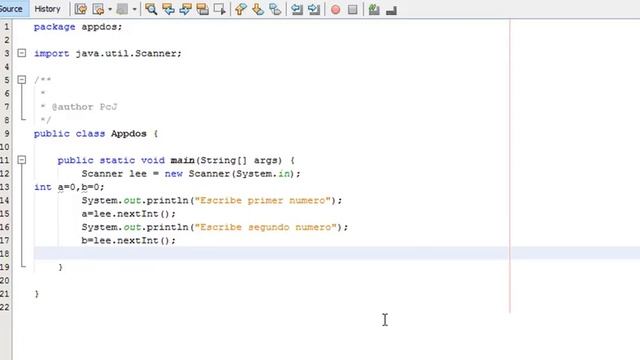Click string "Escribe segundo numero"
Image resolution: width=640 pixels, height=360 pixels.
266,227
